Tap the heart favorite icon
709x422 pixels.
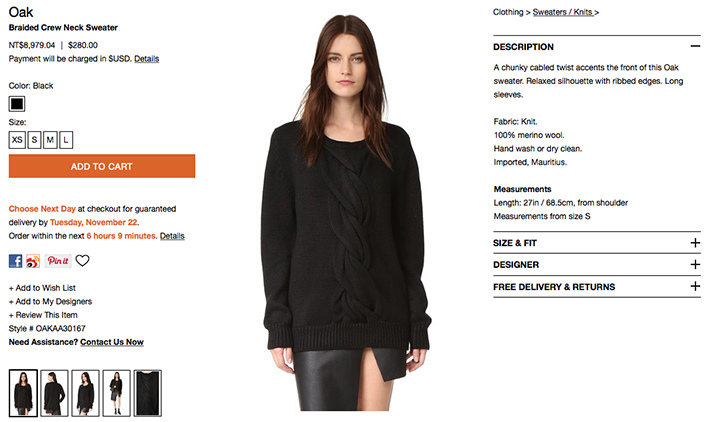click(x=82, y=261)
